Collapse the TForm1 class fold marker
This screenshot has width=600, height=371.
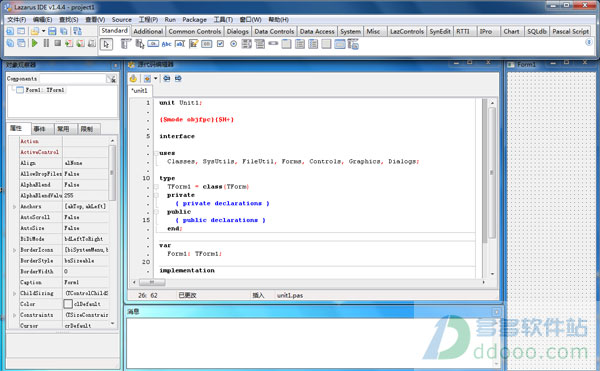[x=156, y=187]
